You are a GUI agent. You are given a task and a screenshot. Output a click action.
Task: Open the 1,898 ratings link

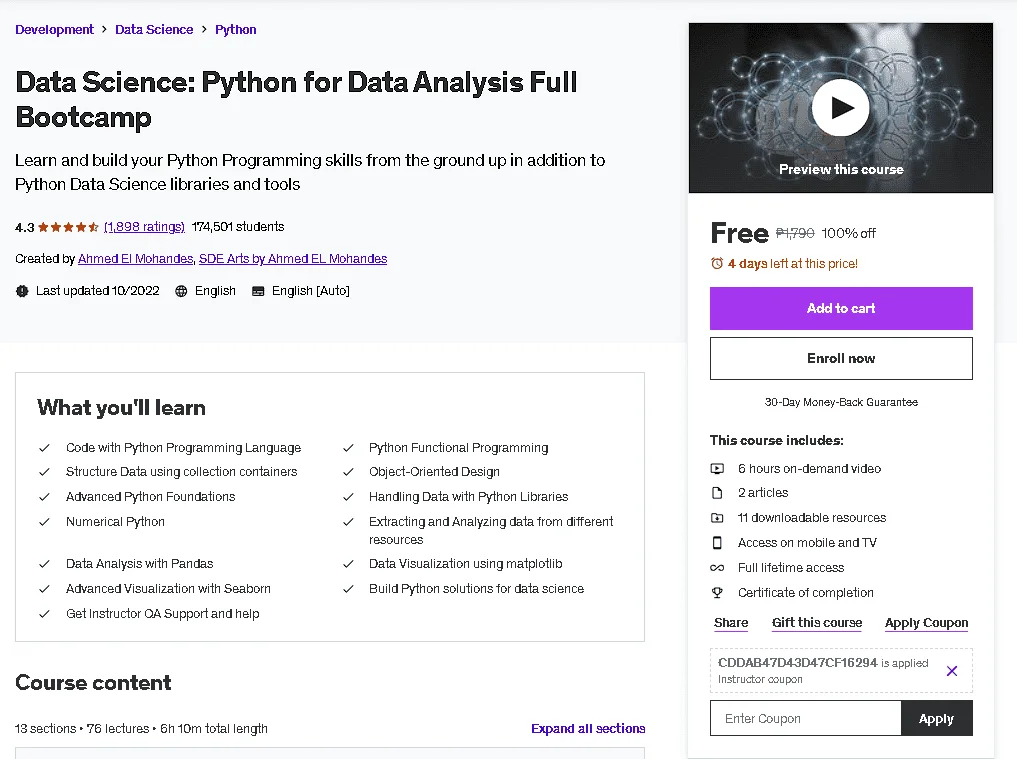coord(144,227)
